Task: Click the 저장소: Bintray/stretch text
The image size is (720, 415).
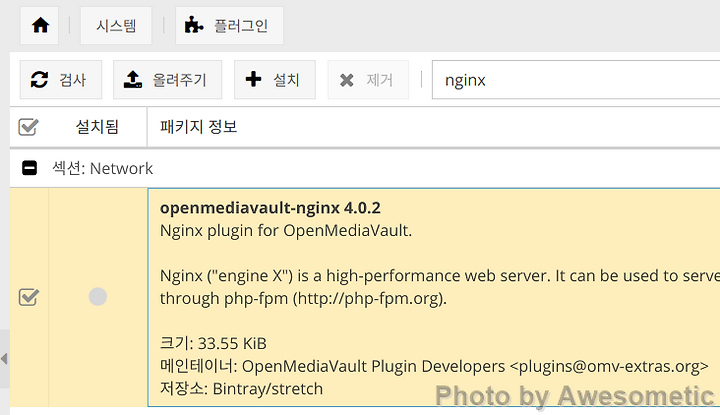Action: tap(241, 389)
